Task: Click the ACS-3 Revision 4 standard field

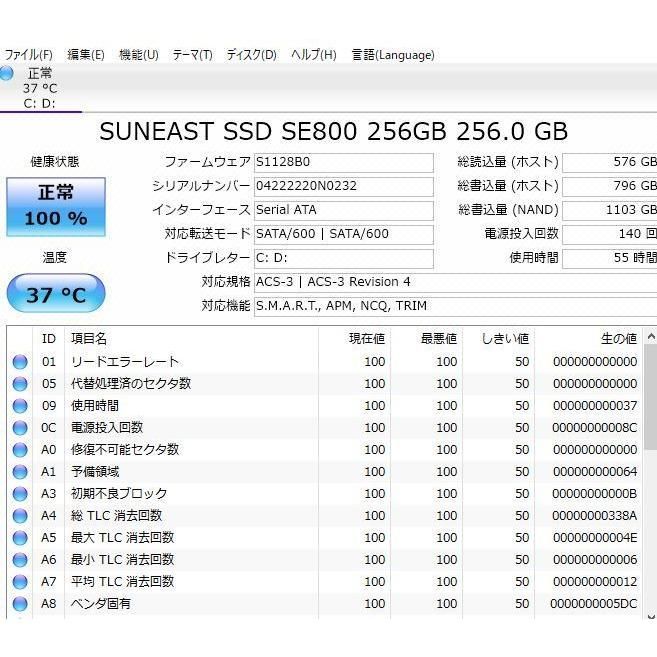Action: [x=455, y=282]
